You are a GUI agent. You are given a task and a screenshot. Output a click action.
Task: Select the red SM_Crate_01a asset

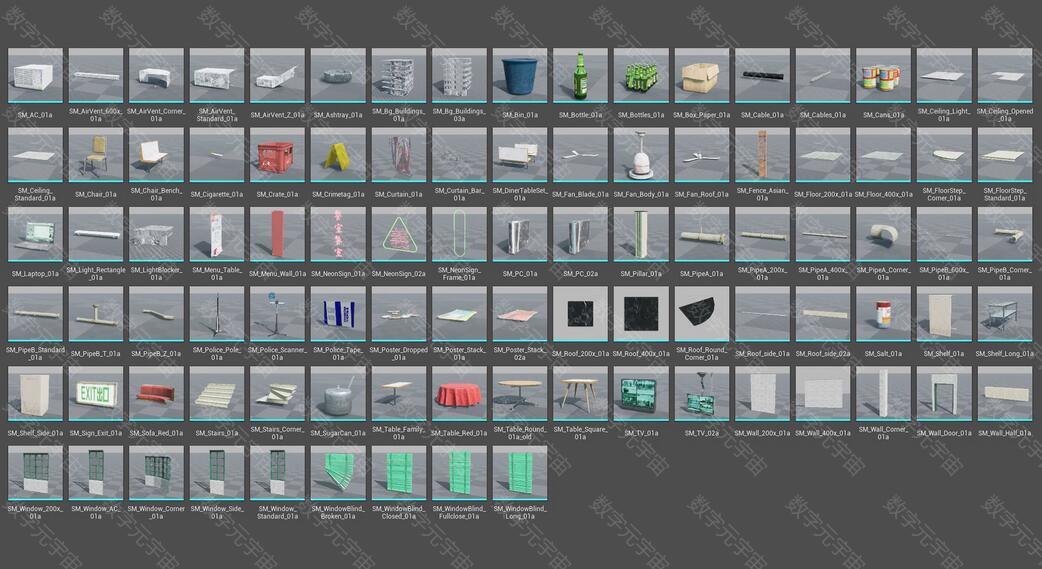pyautogui.click(x=277, y=154)
